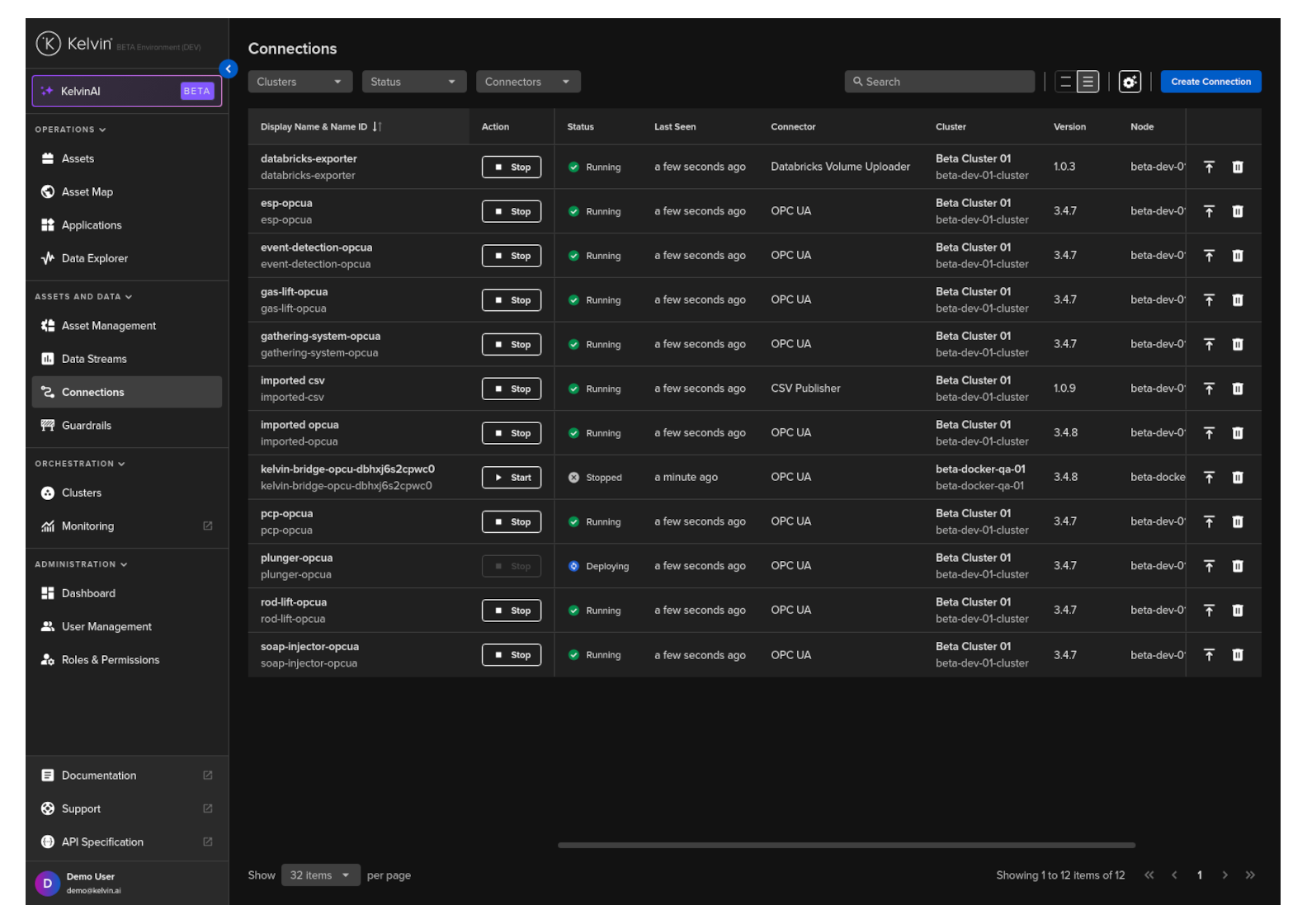Switch to expanded row density view

tap(1088, 82)
